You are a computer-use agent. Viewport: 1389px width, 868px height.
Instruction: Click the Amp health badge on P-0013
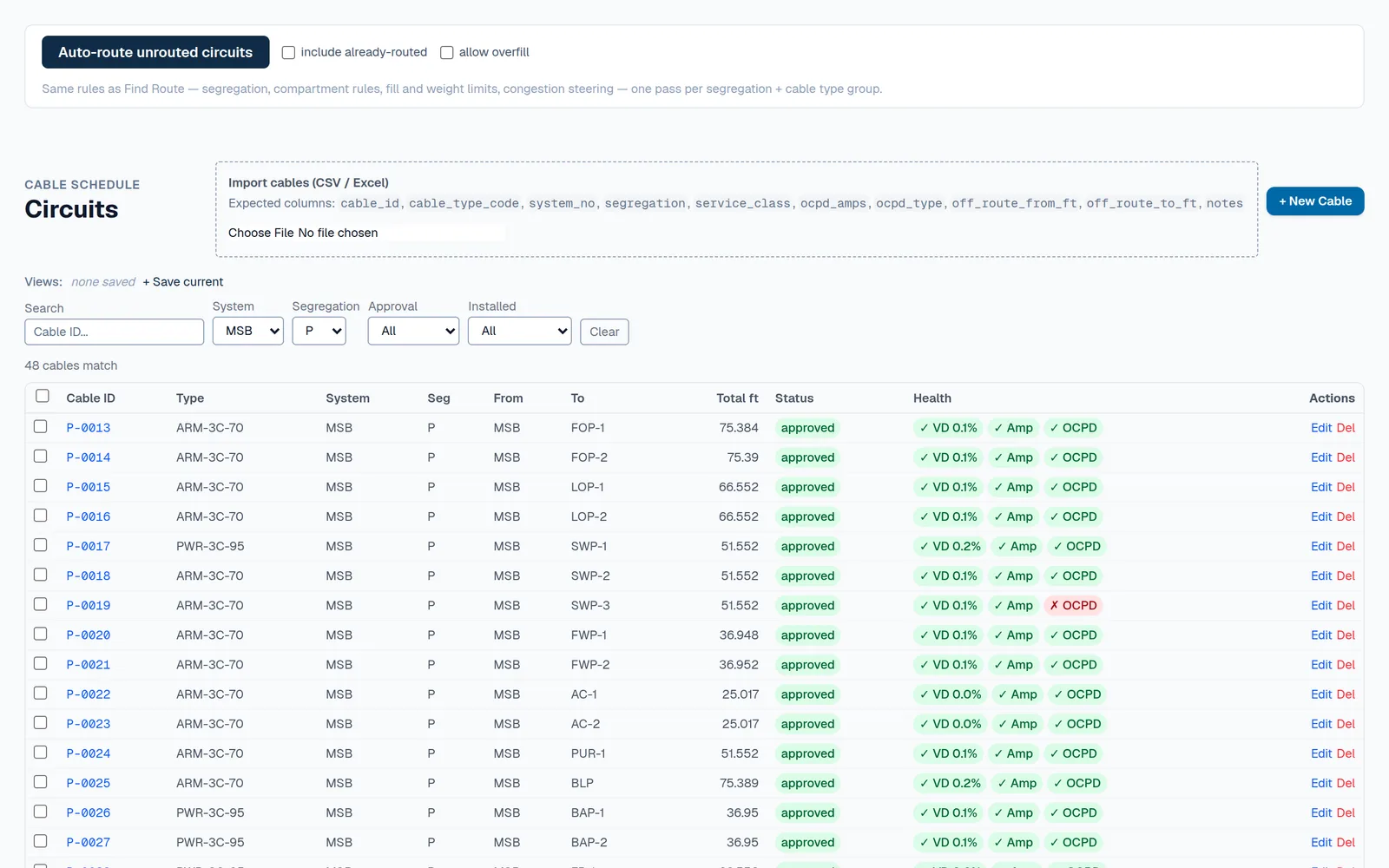pos(1013,428)
